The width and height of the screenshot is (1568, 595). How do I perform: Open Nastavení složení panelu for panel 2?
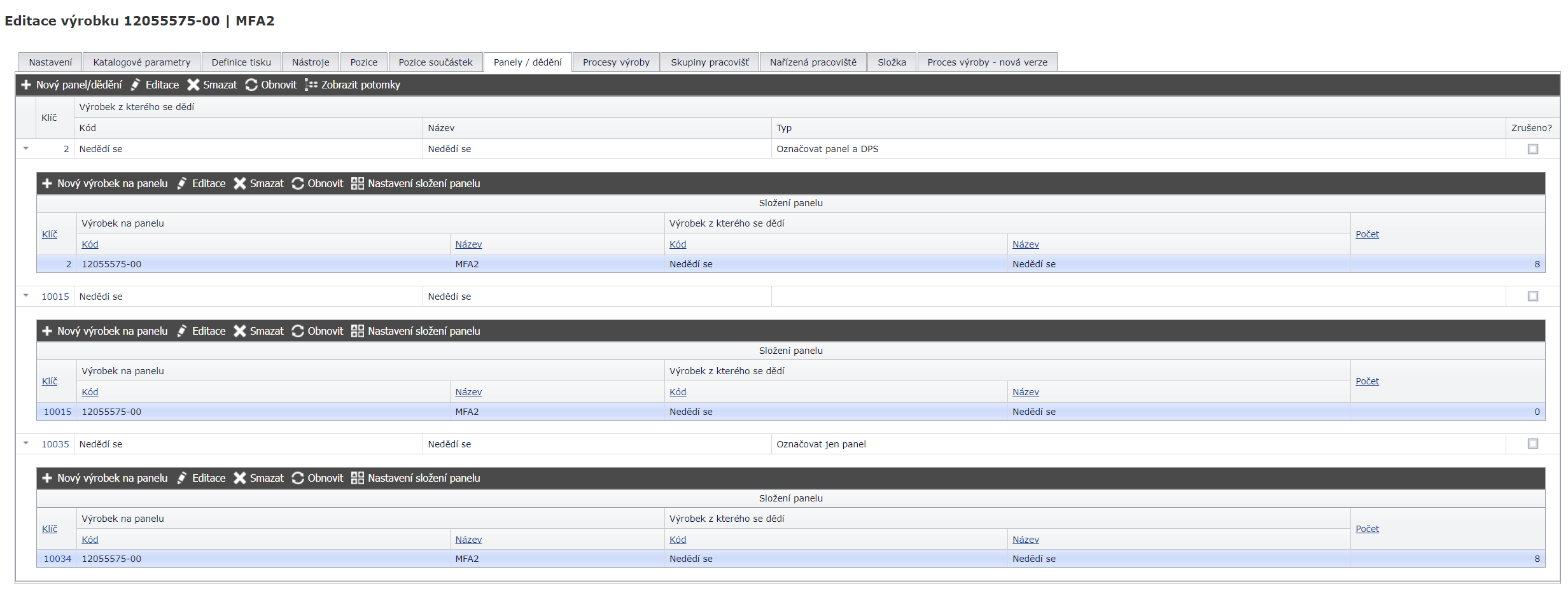tap(358, 183)
